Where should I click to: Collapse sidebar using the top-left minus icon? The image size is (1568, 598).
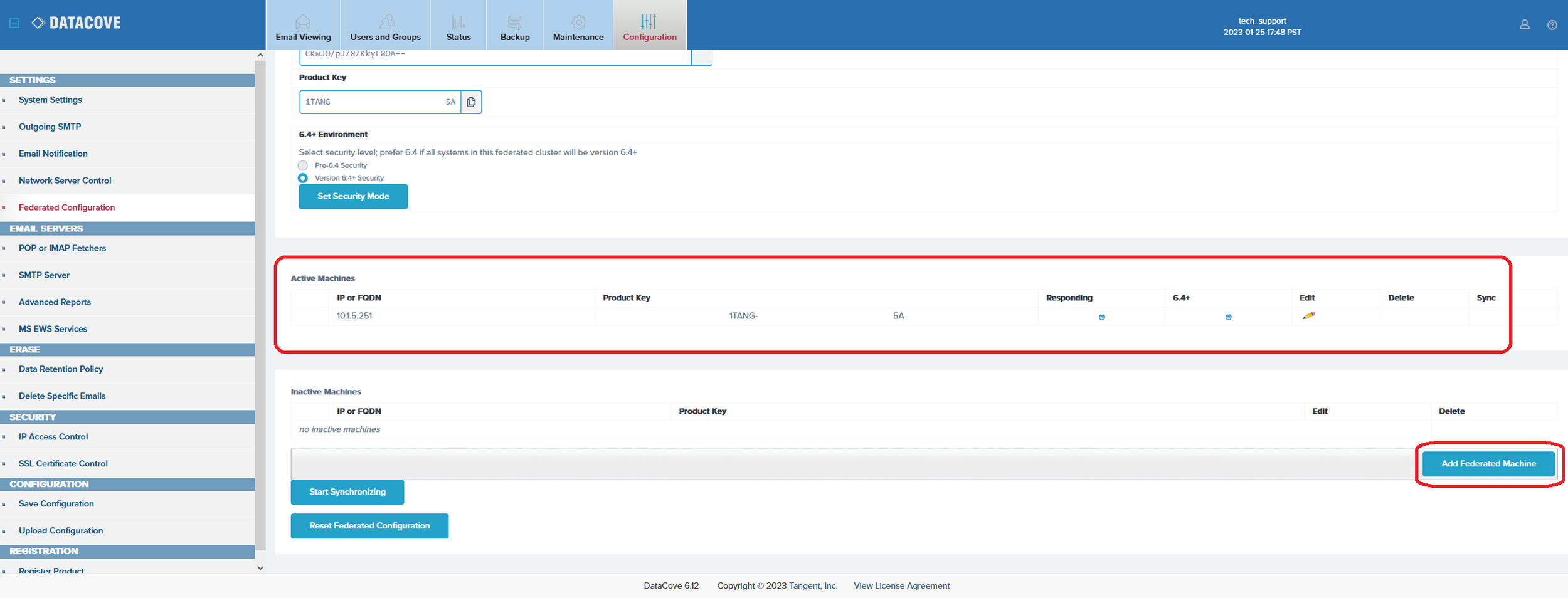[15, 23]
